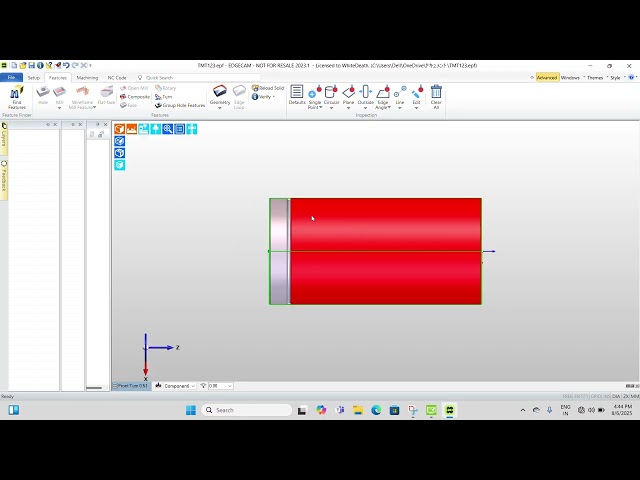This screenshot has height=480, width=640.
Task: Click the Facet Tune button
Action: pyautogui.click(x=131, y=386)
